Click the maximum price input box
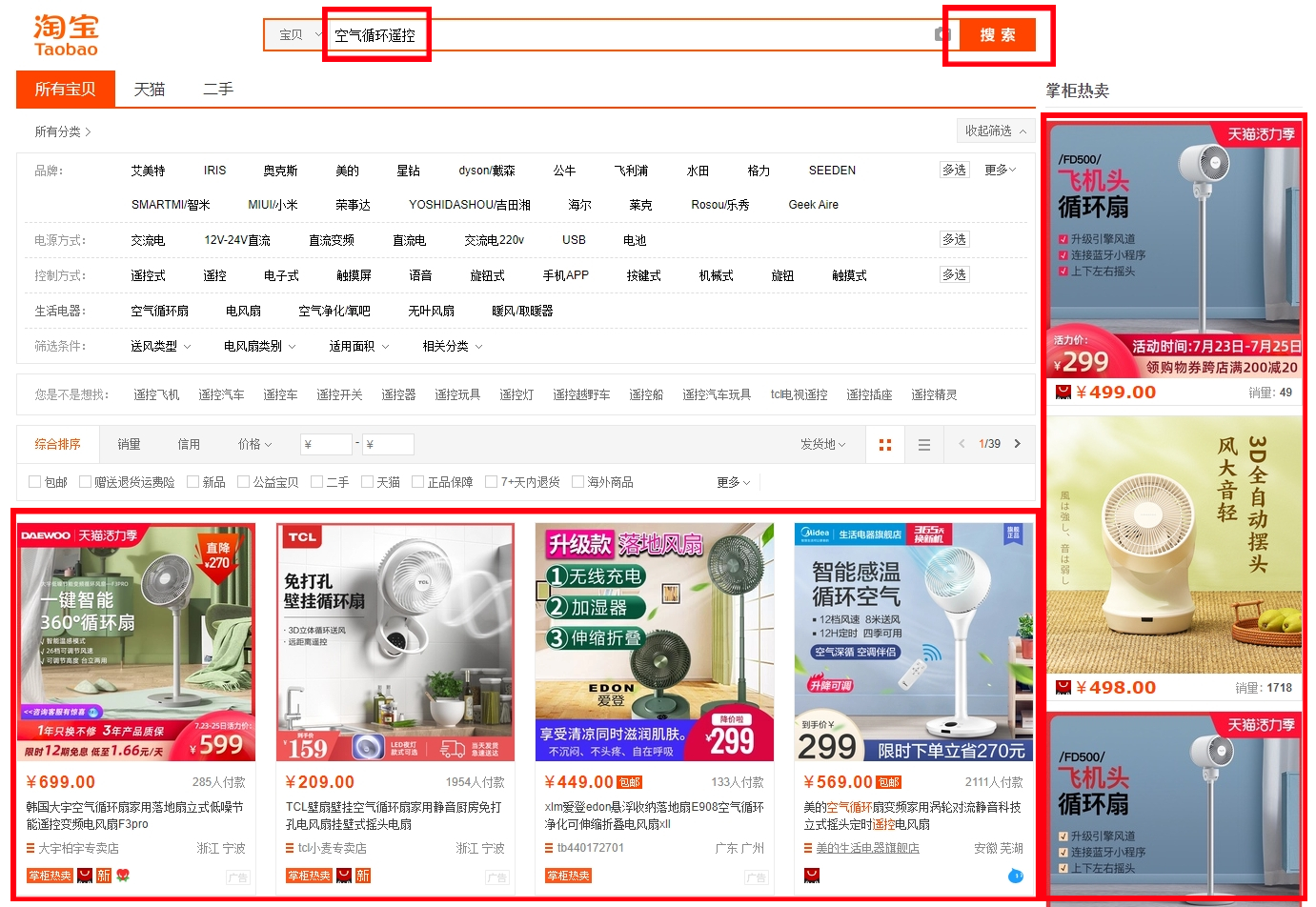The image size is (1316, 907). (388, 444)
